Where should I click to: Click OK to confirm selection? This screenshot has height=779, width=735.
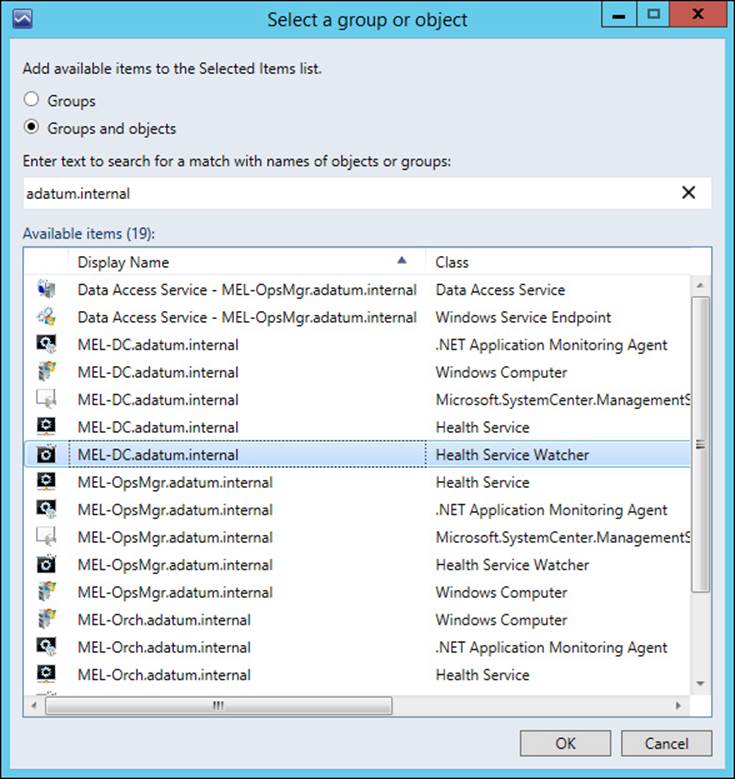click(566, 743)
